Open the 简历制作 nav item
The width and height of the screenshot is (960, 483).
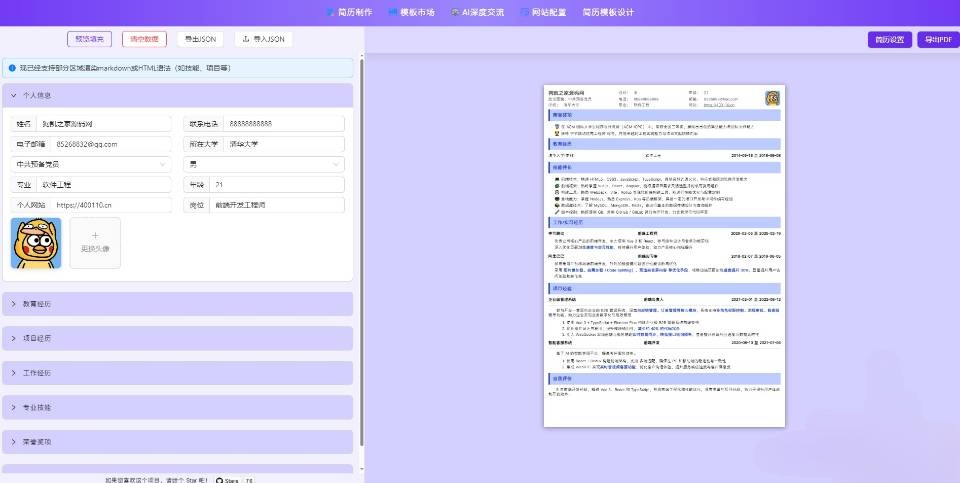pos(349,12)
